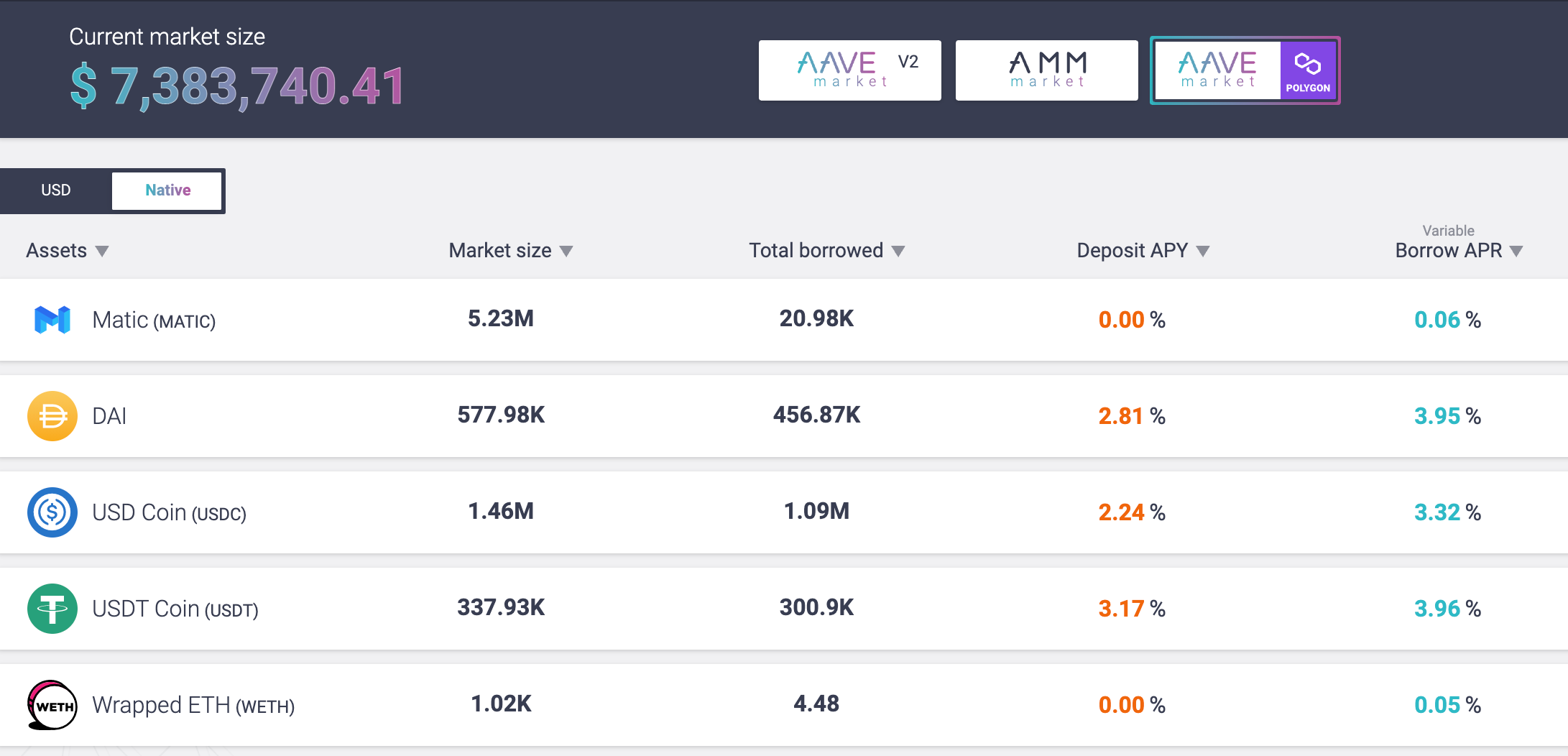Click the Assets column header
Screen dimensions: 1568x756
click(57, 251)
